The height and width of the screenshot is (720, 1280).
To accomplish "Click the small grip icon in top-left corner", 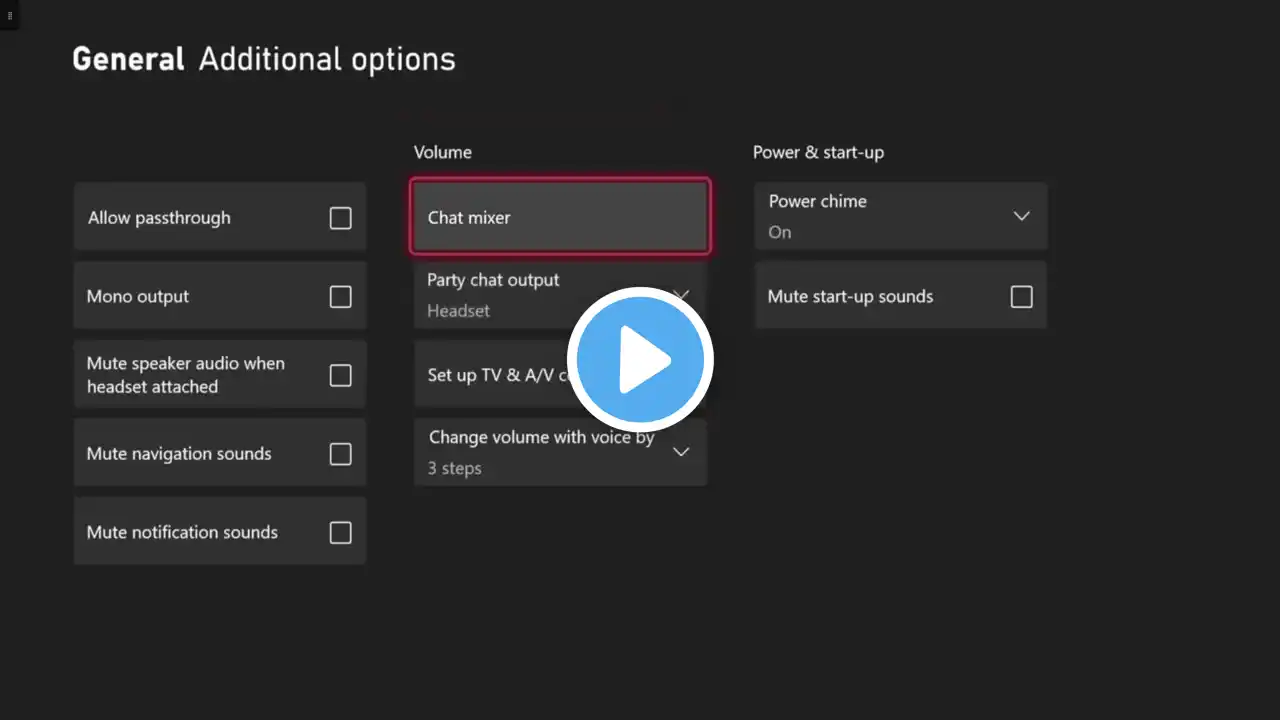I will [9, 16].
